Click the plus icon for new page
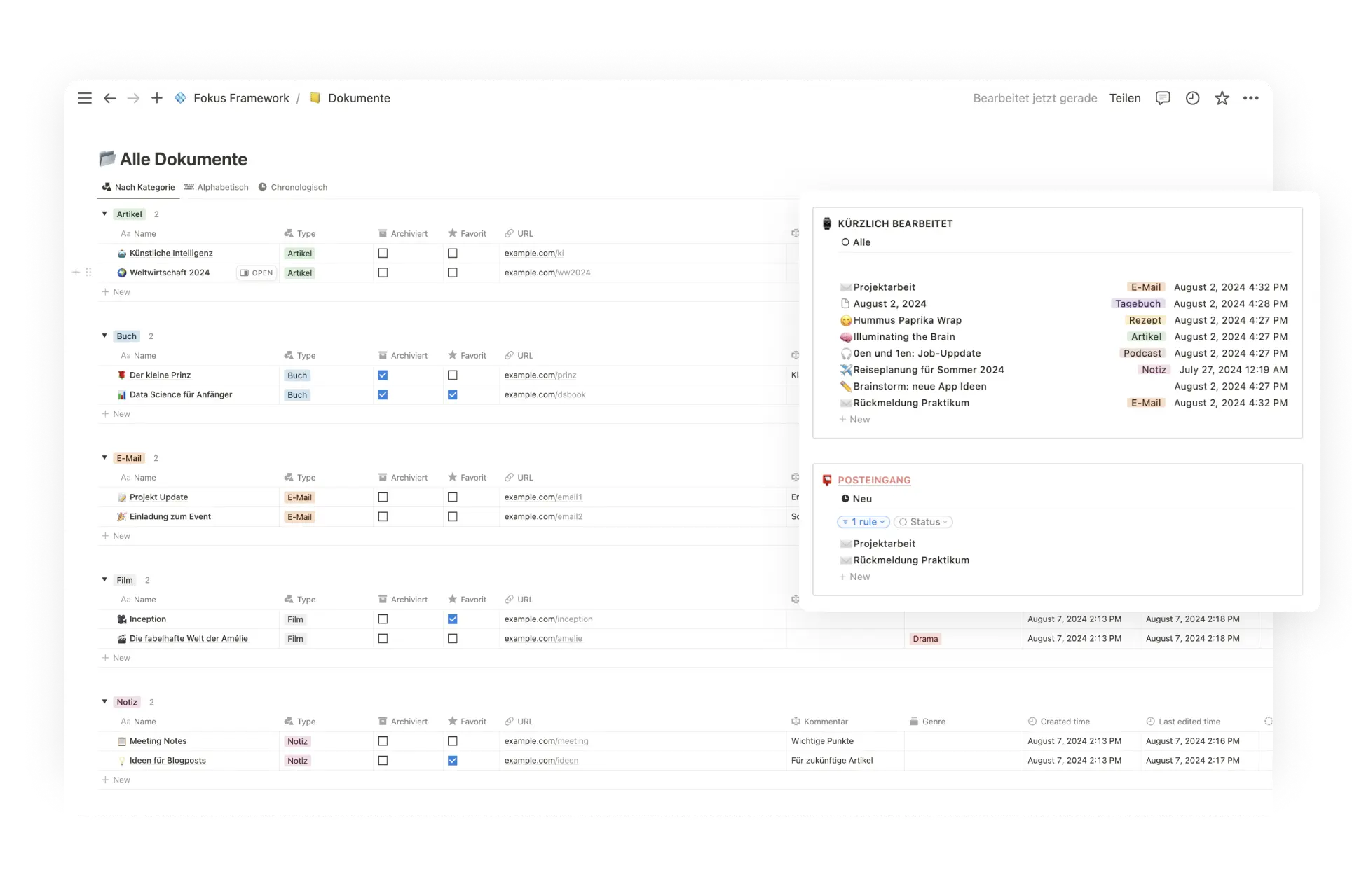 157,98
